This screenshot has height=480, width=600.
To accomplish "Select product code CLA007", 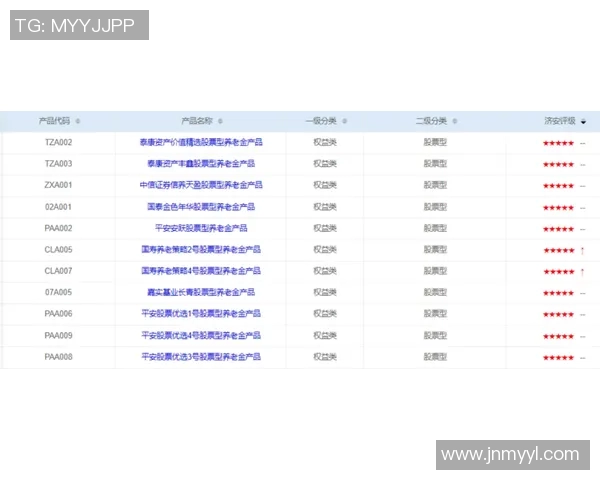I will click(58, 271).
